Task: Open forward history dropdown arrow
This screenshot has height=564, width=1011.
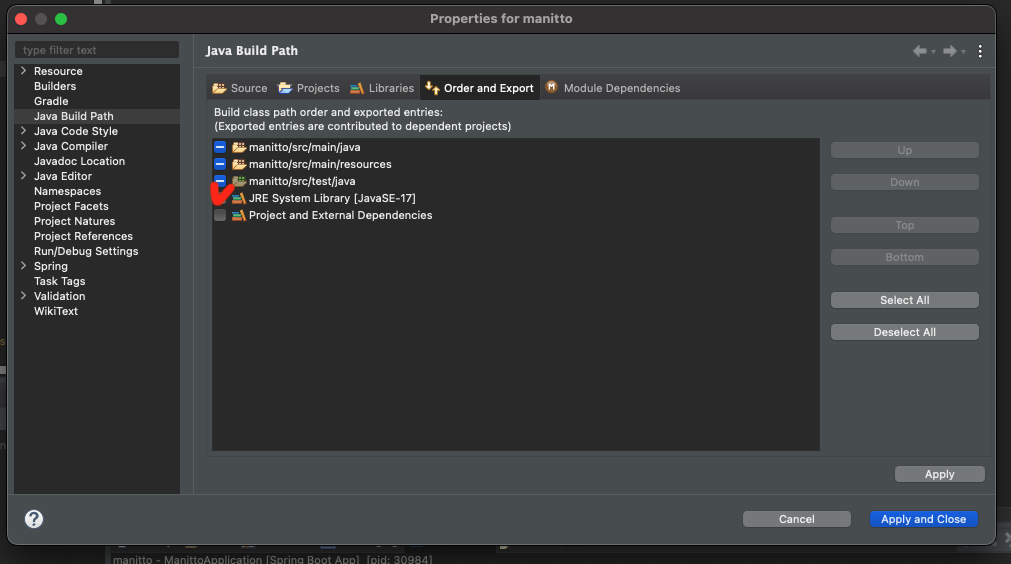Action: (x=963, y=52)
